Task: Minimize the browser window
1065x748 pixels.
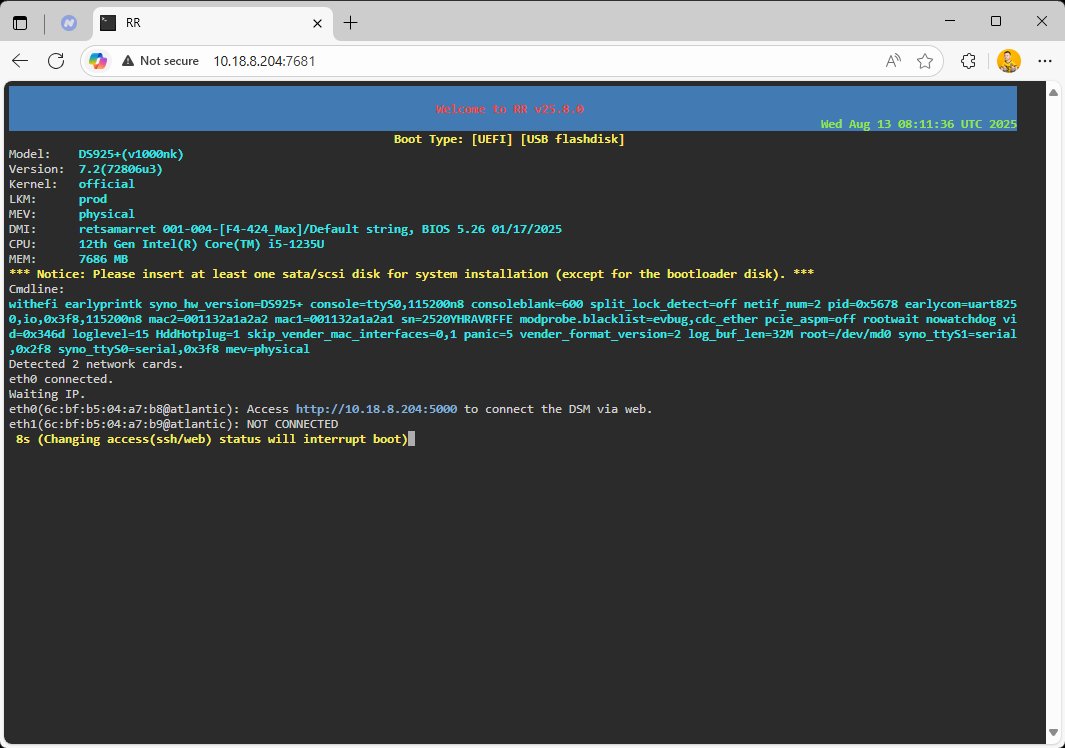Action: tap(950, 21)
